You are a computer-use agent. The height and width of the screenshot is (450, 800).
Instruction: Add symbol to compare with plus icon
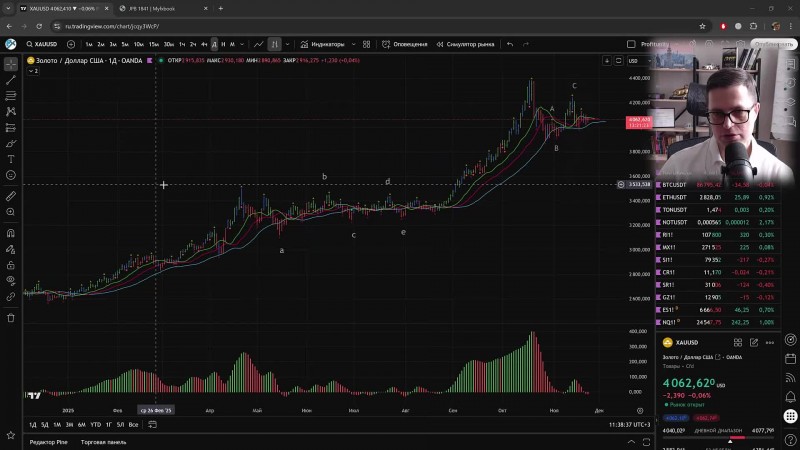[x=71, y=44]
